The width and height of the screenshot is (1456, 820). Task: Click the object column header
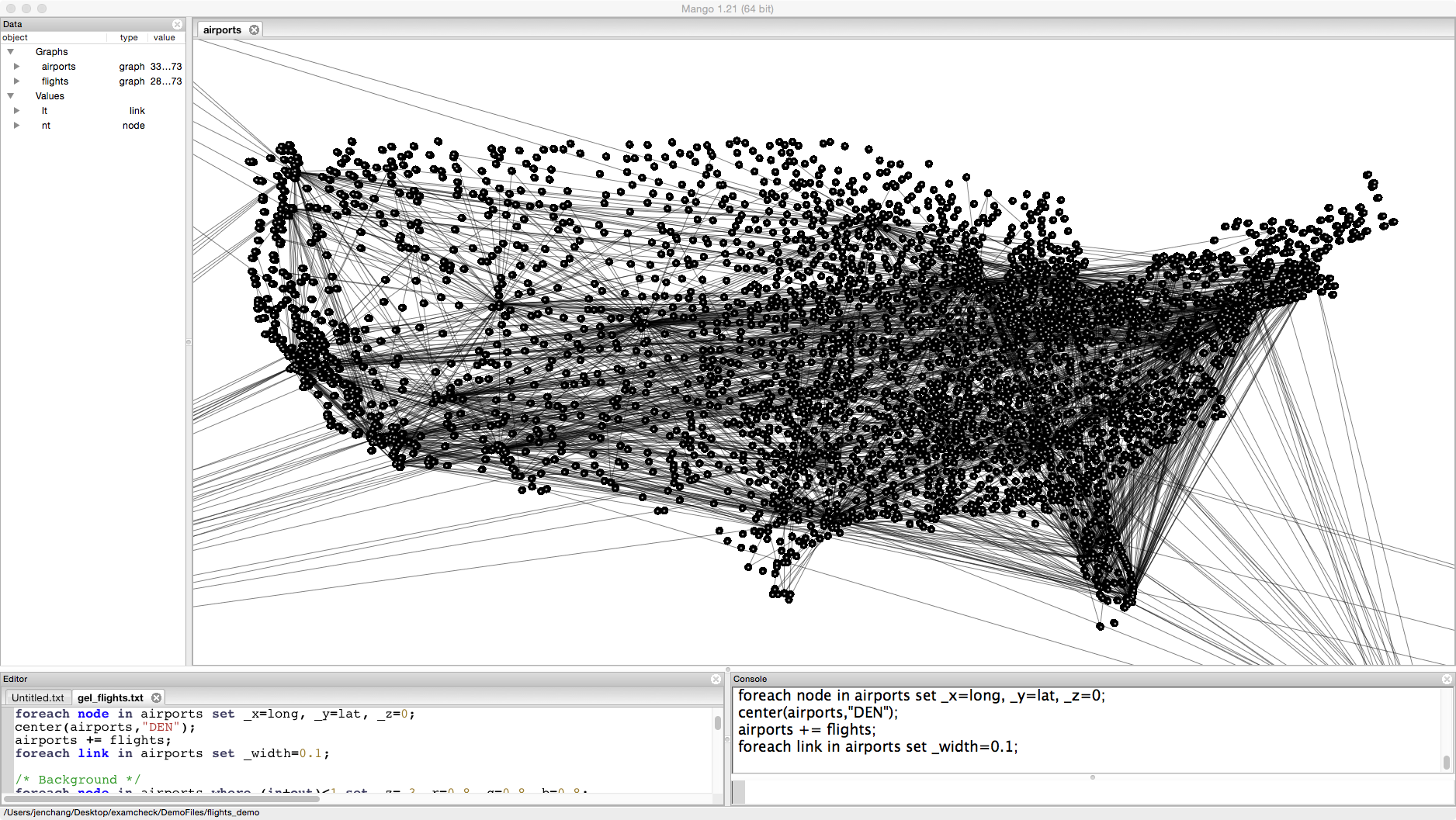[16, 37]
